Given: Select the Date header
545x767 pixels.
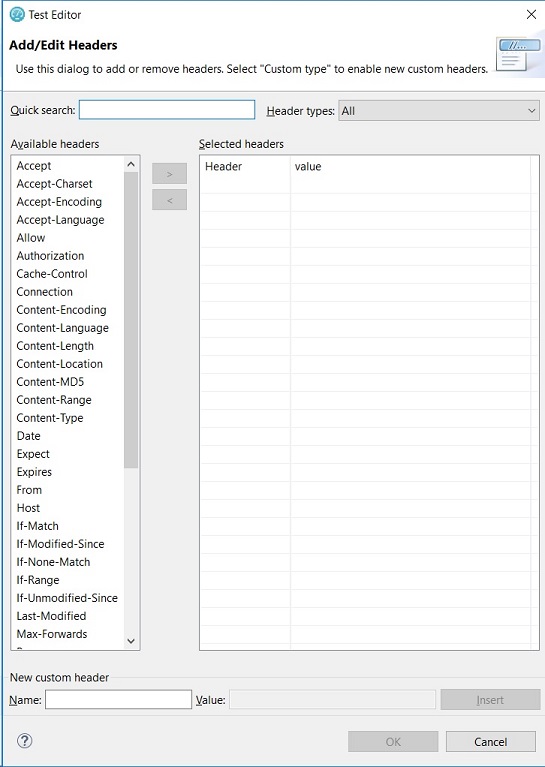Looking at the screenshot, I should tap(28, 436).
